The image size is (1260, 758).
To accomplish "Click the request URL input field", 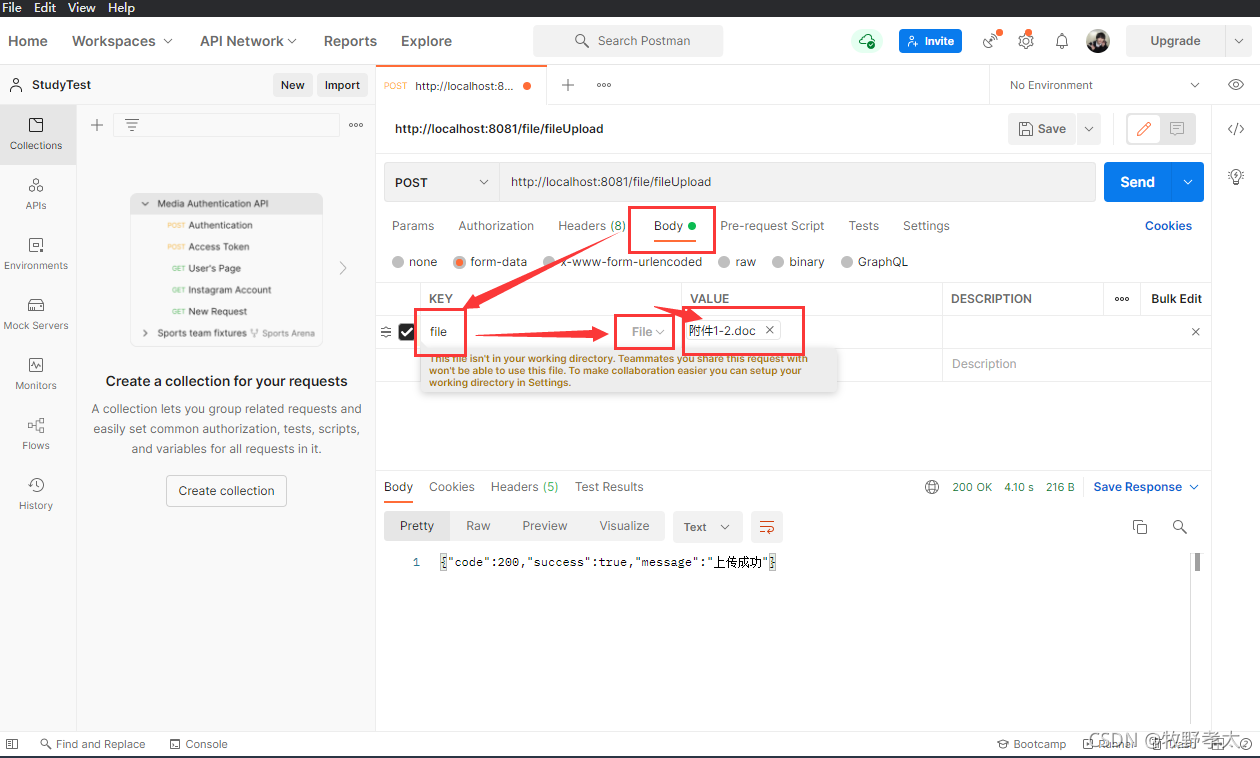I will (798, 182).
